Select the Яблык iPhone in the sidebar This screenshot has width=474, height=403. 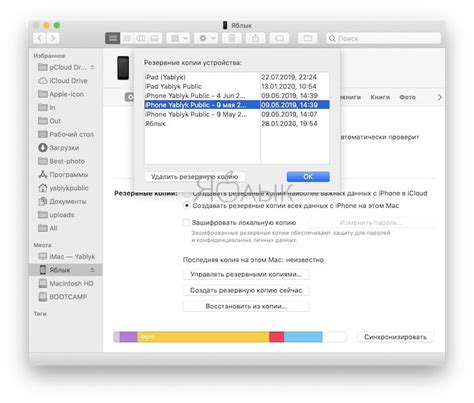[x=65, y=270]
